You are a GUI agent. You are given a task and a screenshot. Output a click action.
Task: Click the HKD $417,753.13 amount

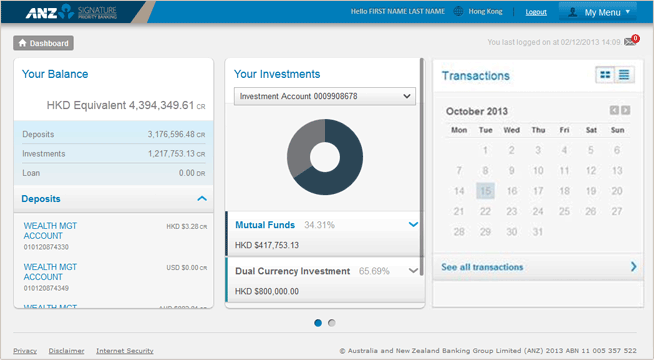(267, 245)
